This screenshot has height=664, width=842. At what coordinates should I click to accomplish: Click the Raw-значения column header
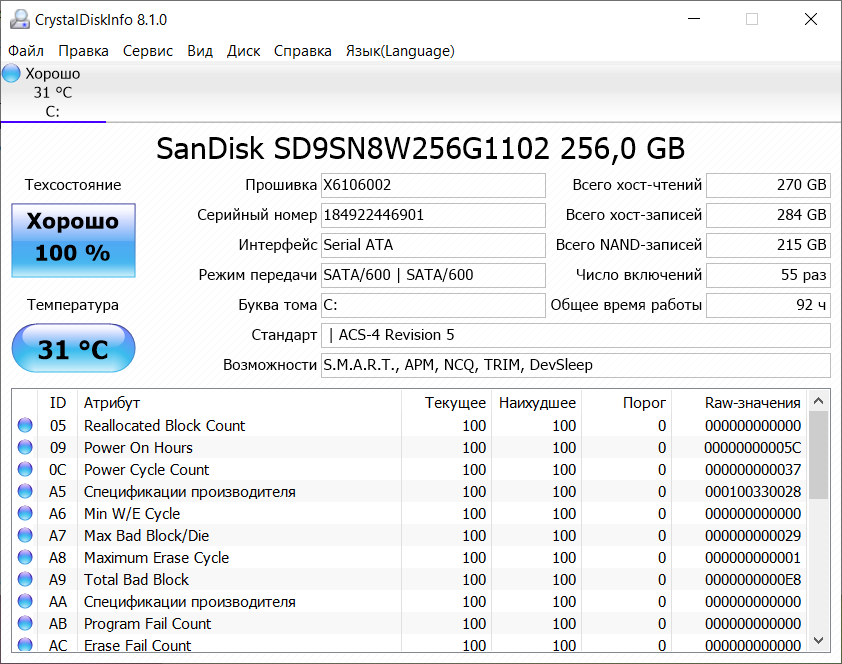pyautogui.click(x=752, y=402)
